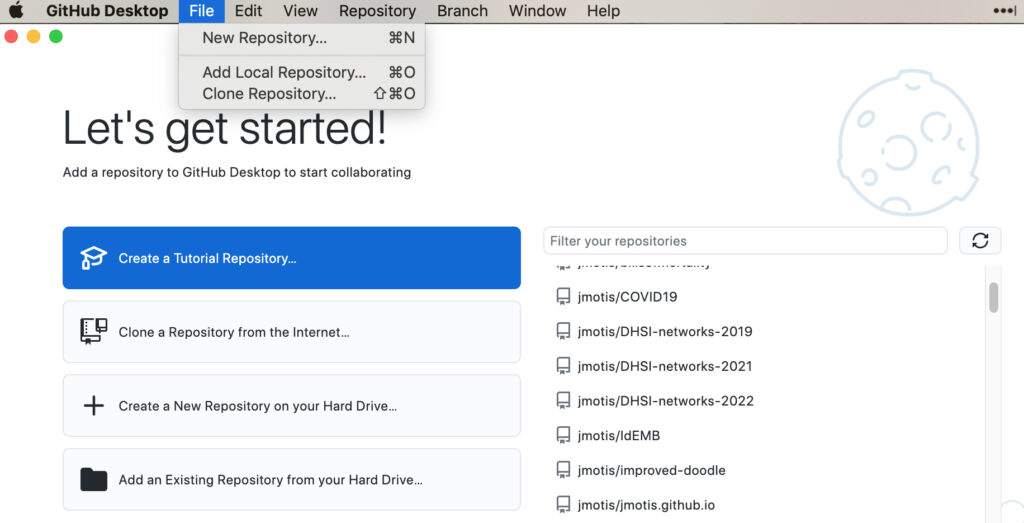Click the repo icon beside jmotis/DHSI-networks-2019
This screenshot has height=523, width=1024.
click(x=563, y=331)
